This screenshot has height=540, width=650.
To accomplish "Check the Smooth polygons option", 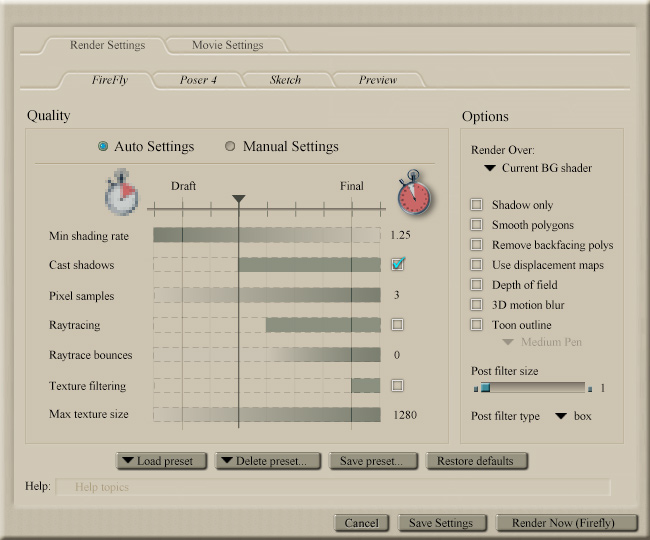I will click(x=477, y=225).
